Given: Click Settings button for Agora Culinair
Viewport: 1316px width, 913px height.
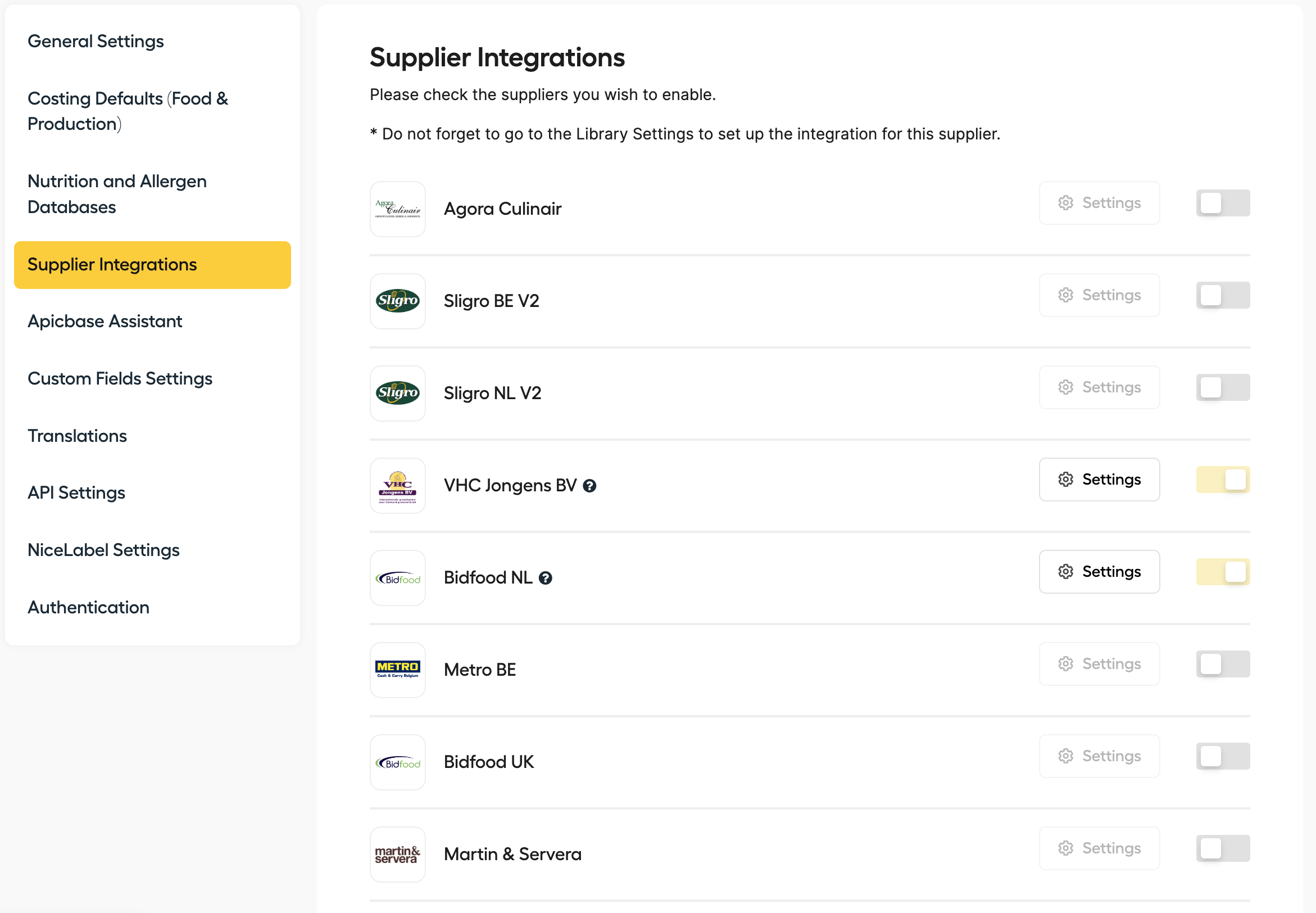Looking at the screenshot, I should click(1099, 203).
